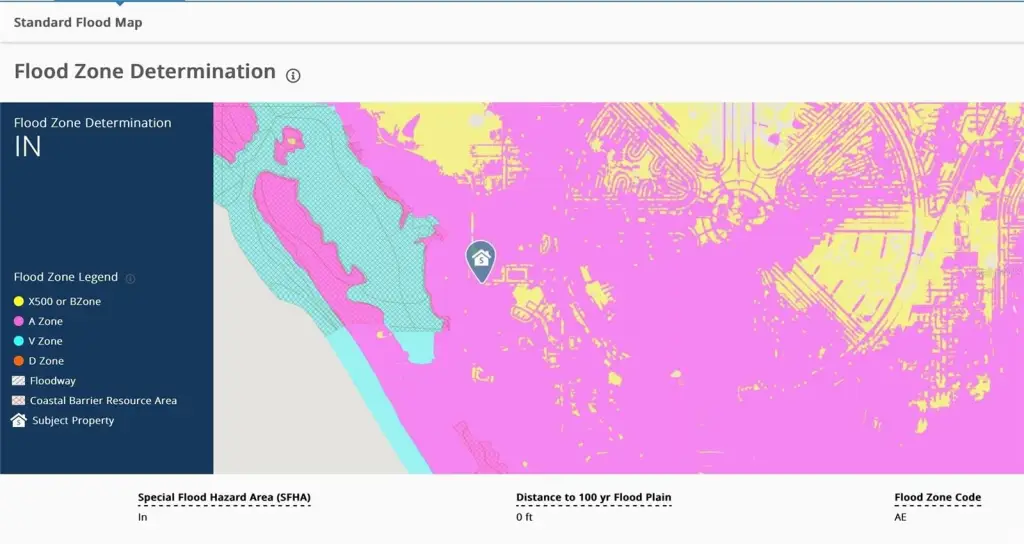Click the Floodway hatched legend icon

point(19,381)
